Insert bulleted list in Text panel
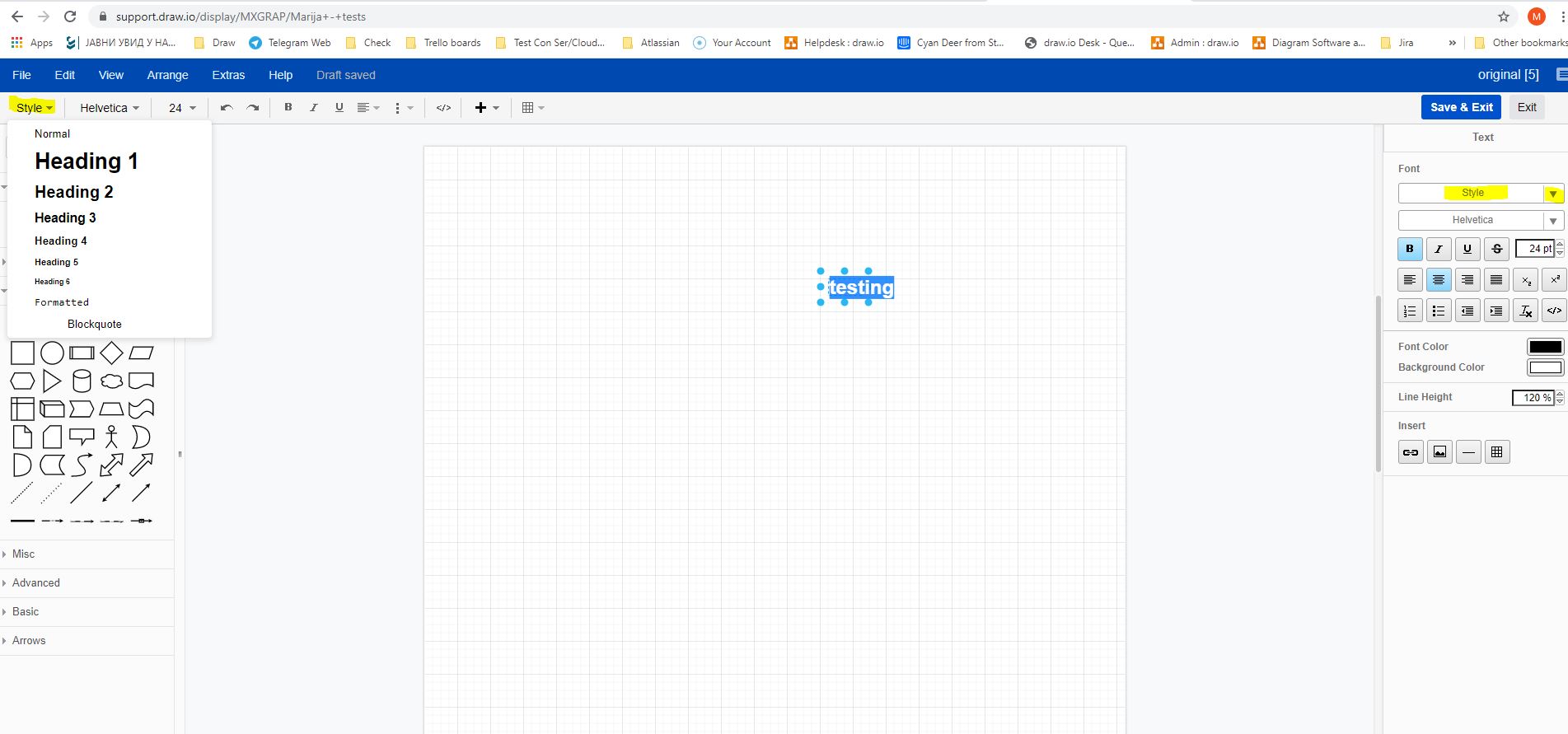This screenshot has width=1568, height=734. [1439, 311]
